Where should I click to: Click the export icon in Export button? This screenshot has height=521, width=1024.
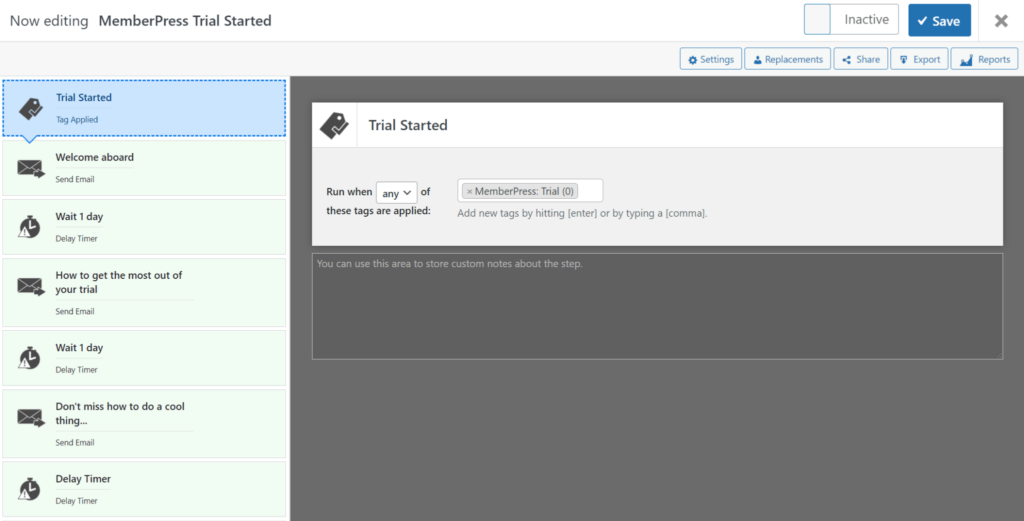904,59
